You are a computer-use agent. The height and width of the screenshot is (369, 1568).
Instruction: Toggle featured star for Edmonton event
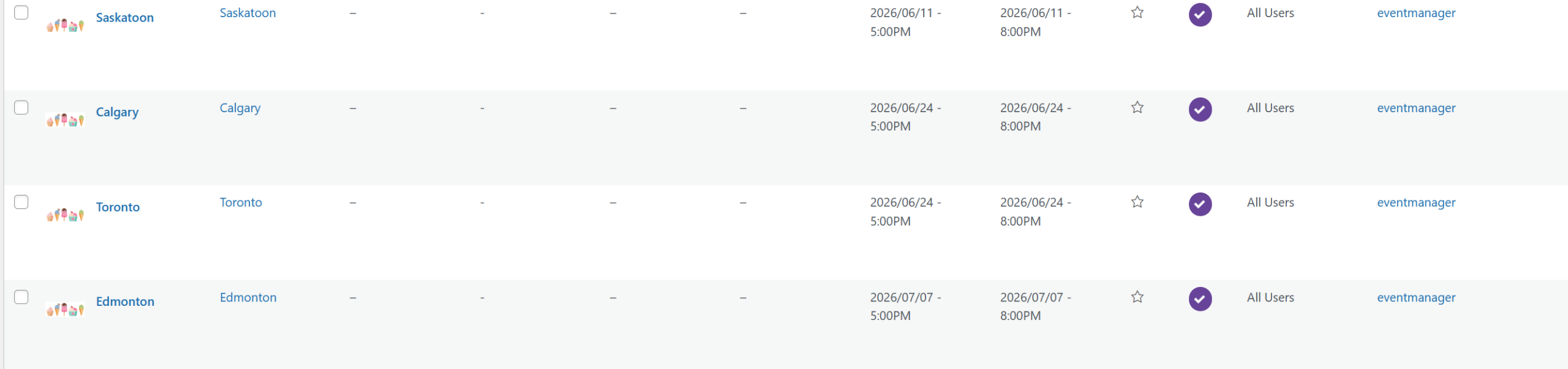coord(1137,297)
